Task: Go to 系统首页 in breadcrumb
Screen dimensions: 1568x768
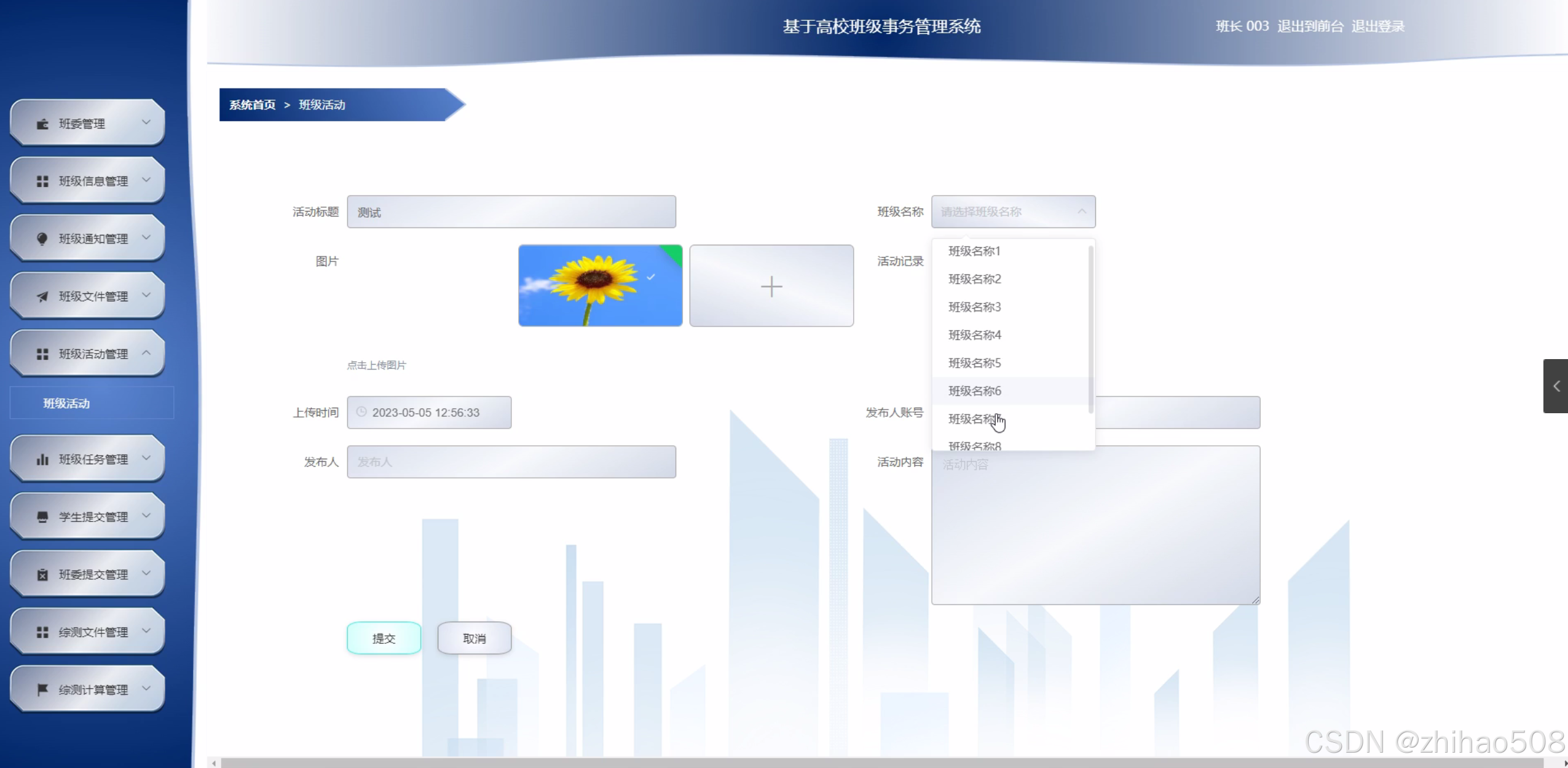Action: tap(252, 105)
